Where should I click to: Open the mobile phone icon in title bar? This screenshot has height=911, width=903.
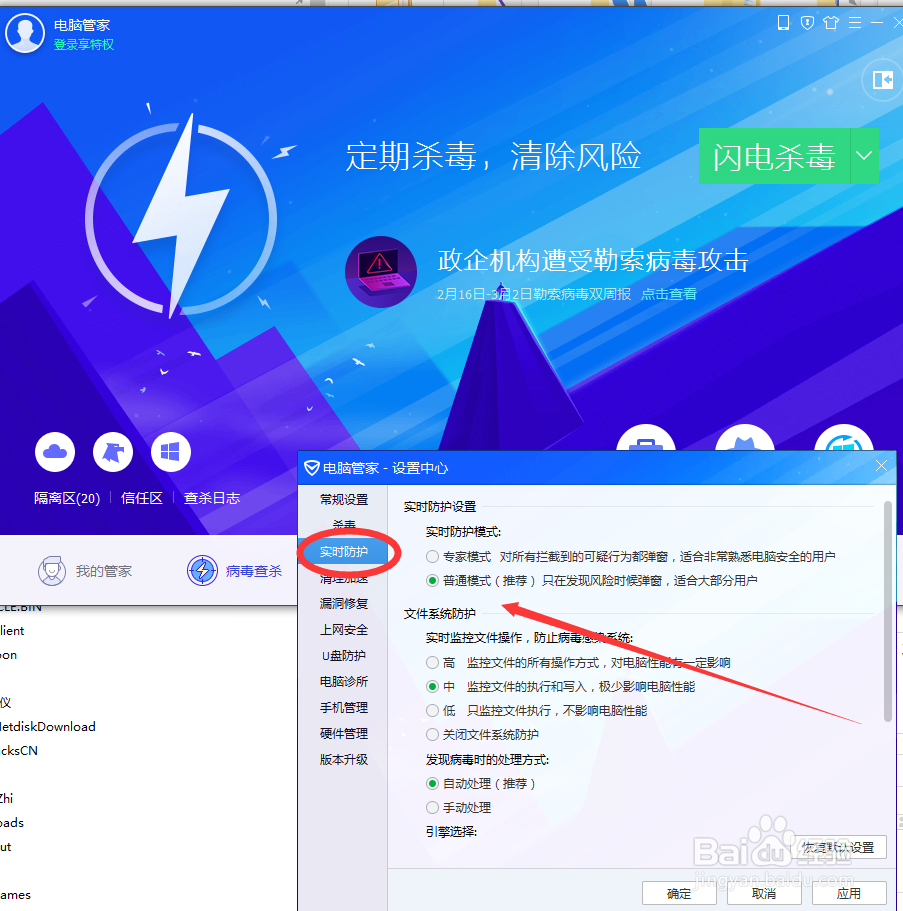point(783,23)
